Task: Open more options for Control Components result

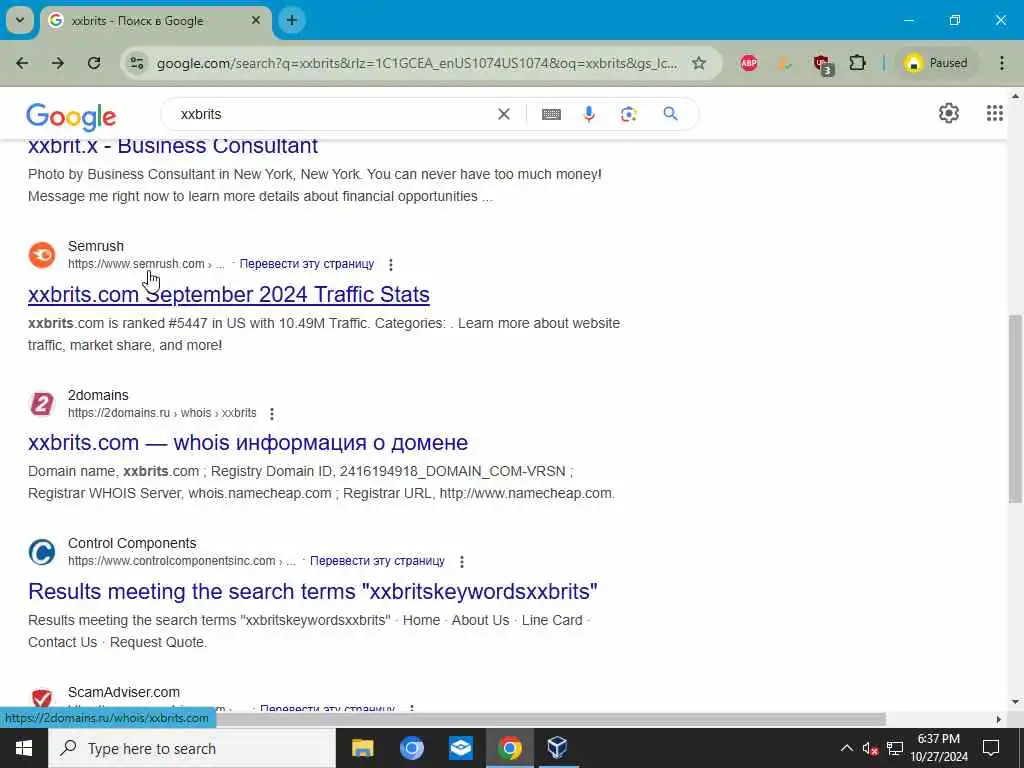Action: point(461,562)
